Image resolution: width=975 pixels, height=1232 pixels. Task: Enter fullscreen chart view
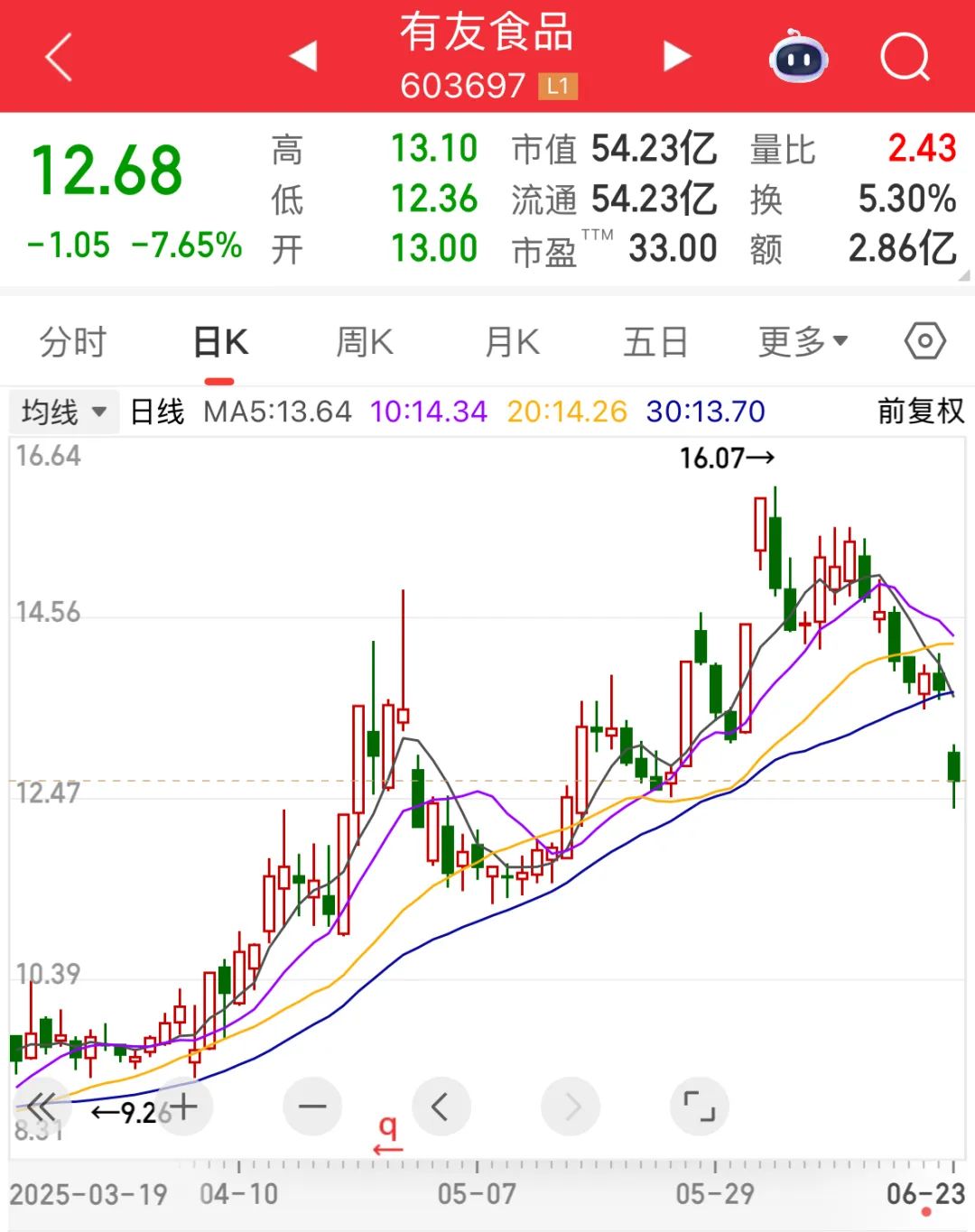pyautogui.click(x=700, y=1107)
